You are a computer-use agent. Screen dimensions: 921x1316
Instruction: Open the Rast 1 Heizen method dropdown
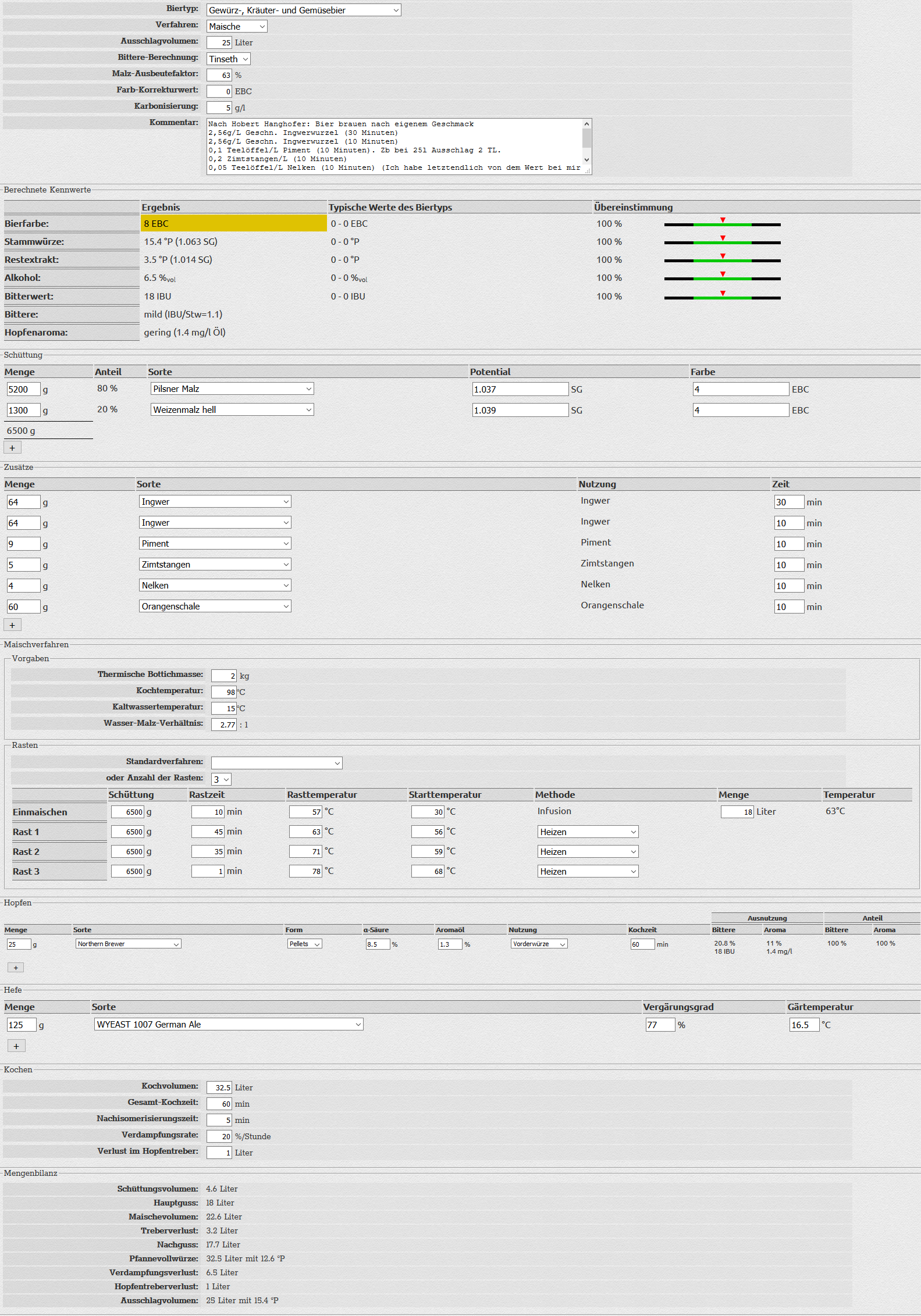tap(588, 832)
